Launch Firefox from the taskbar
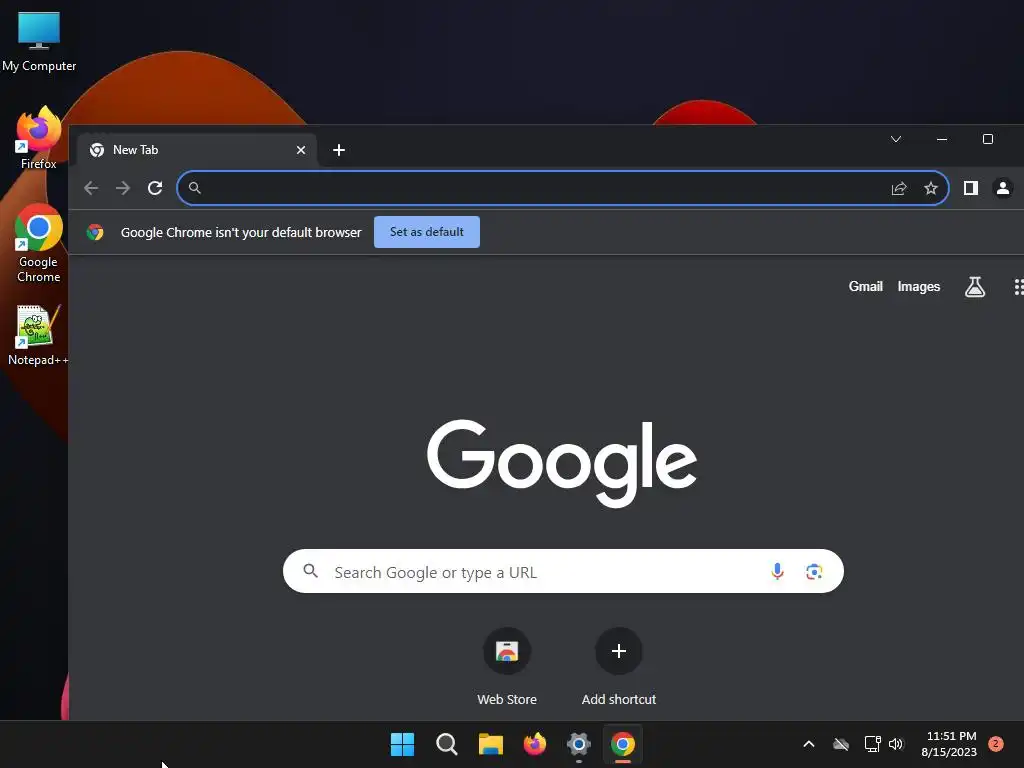1024x768 pixels. click(535, 744)
